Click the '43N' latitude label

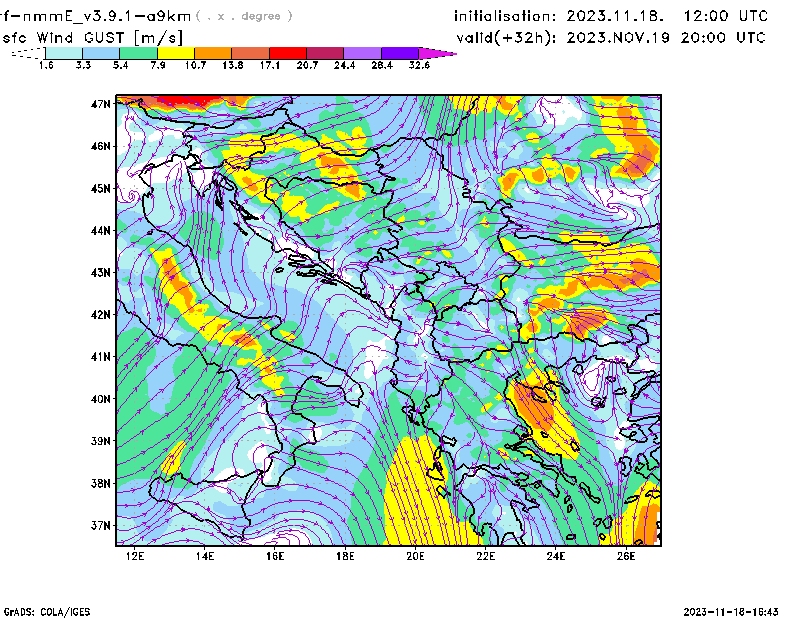point(101,273)
